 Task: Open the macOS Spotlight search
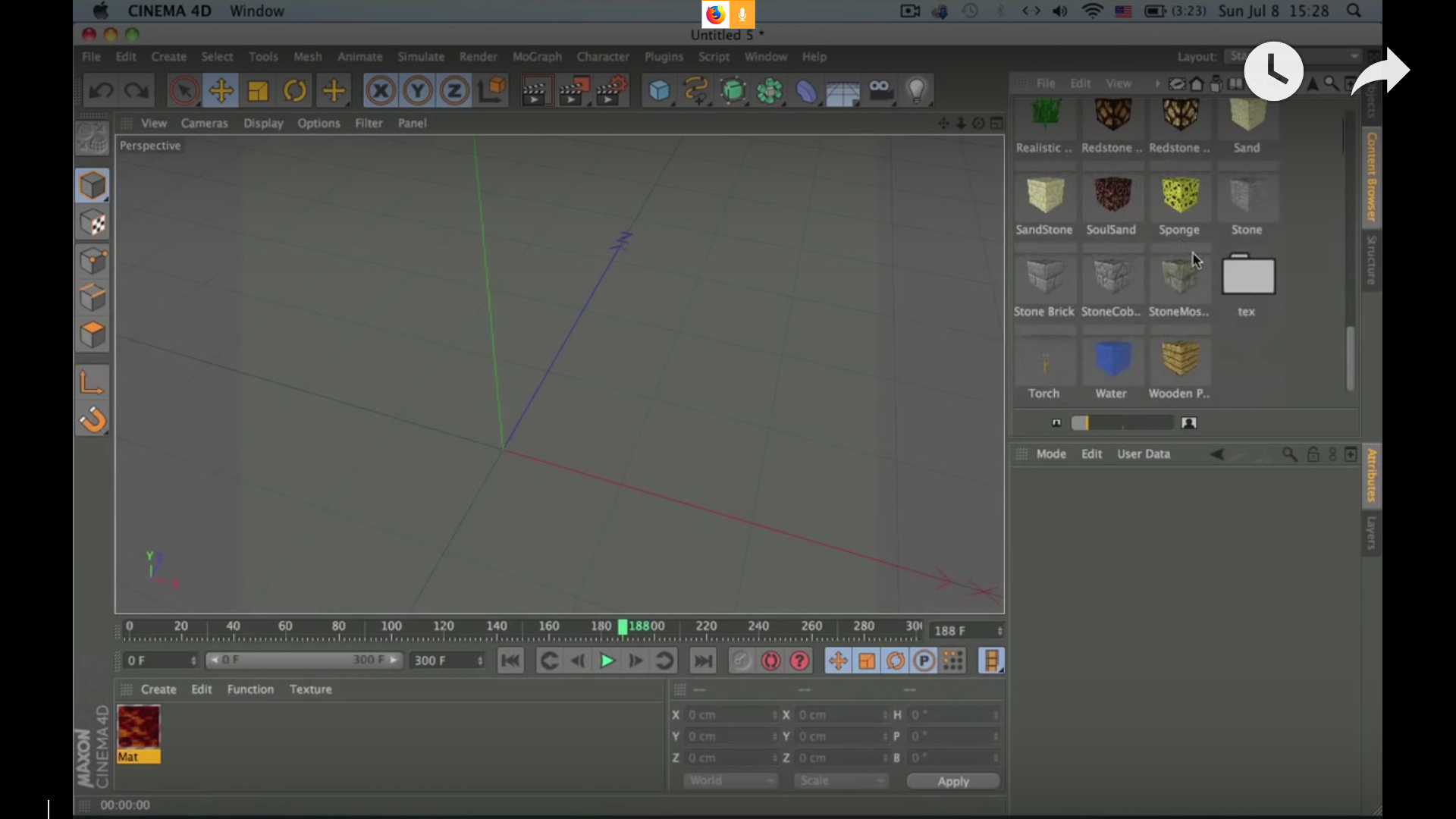pyautogui.click(x=1354, y=11)
